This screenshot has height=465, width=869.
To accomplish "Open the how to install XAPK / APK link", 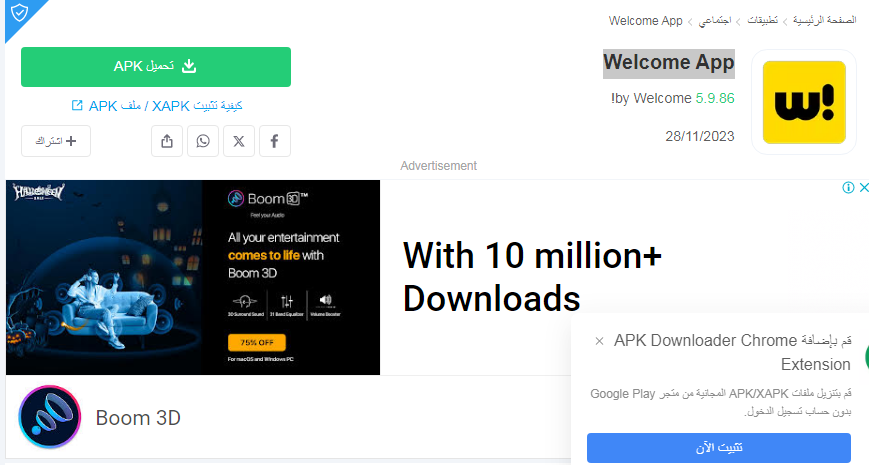I will [157, 105].
